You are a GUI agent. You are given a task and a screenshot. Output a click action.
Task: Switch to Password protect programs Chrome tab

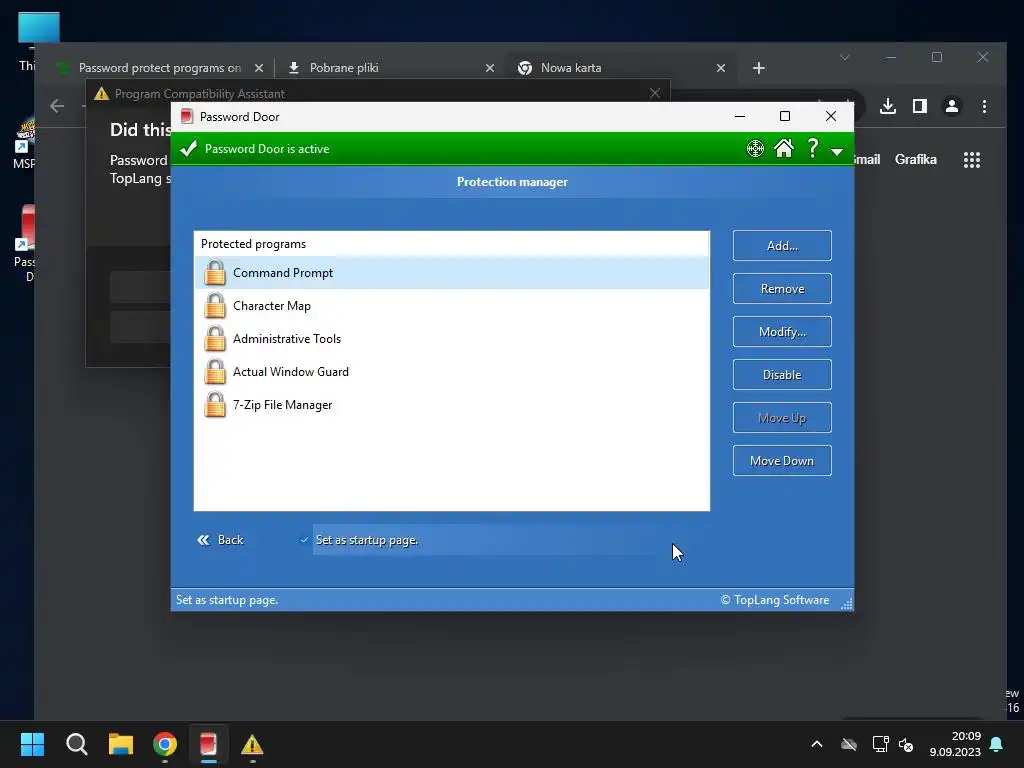pos(159,68)
